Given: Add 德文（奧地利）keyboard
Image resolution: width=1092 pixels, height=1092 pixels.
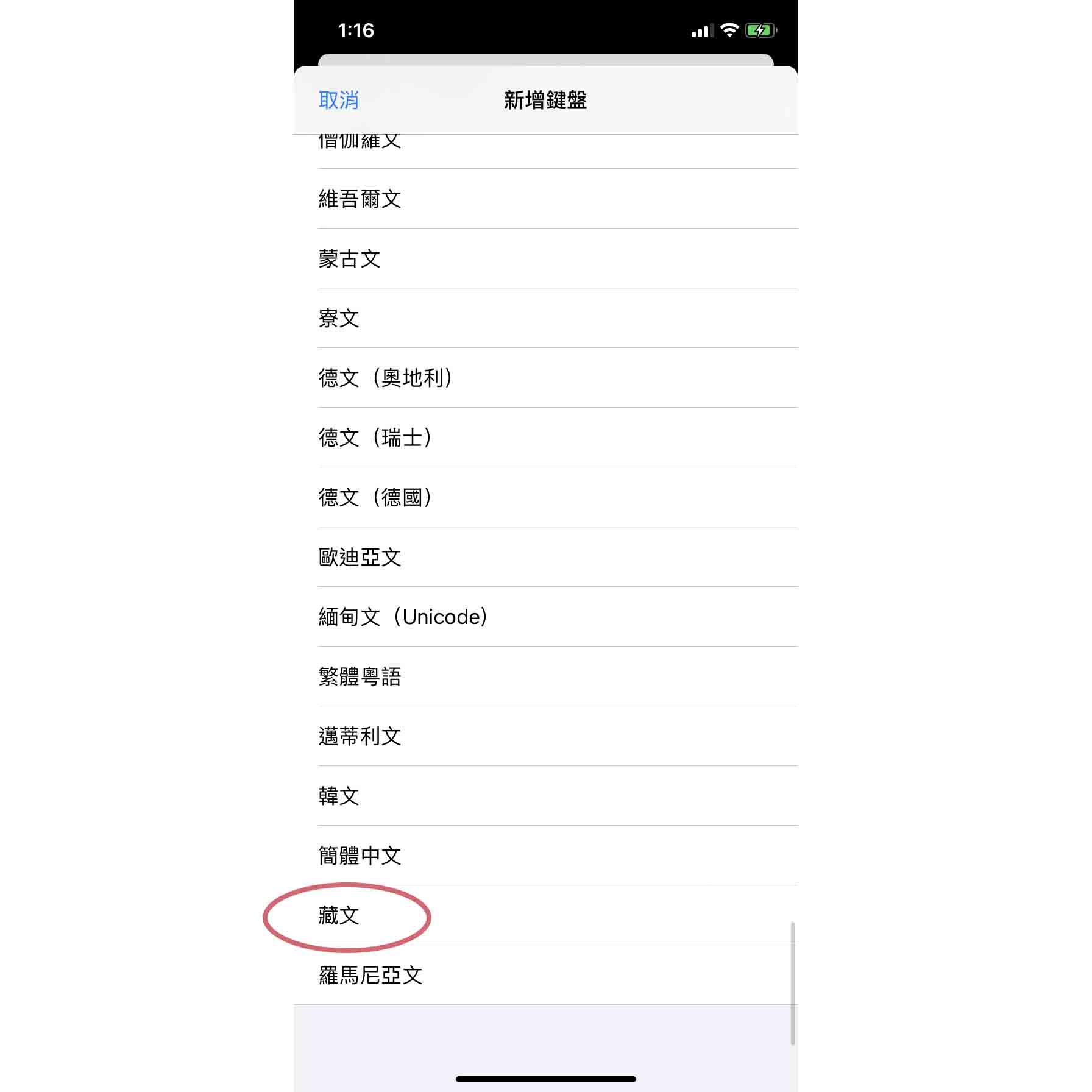Looking at the screenshot, I should 546,378.
